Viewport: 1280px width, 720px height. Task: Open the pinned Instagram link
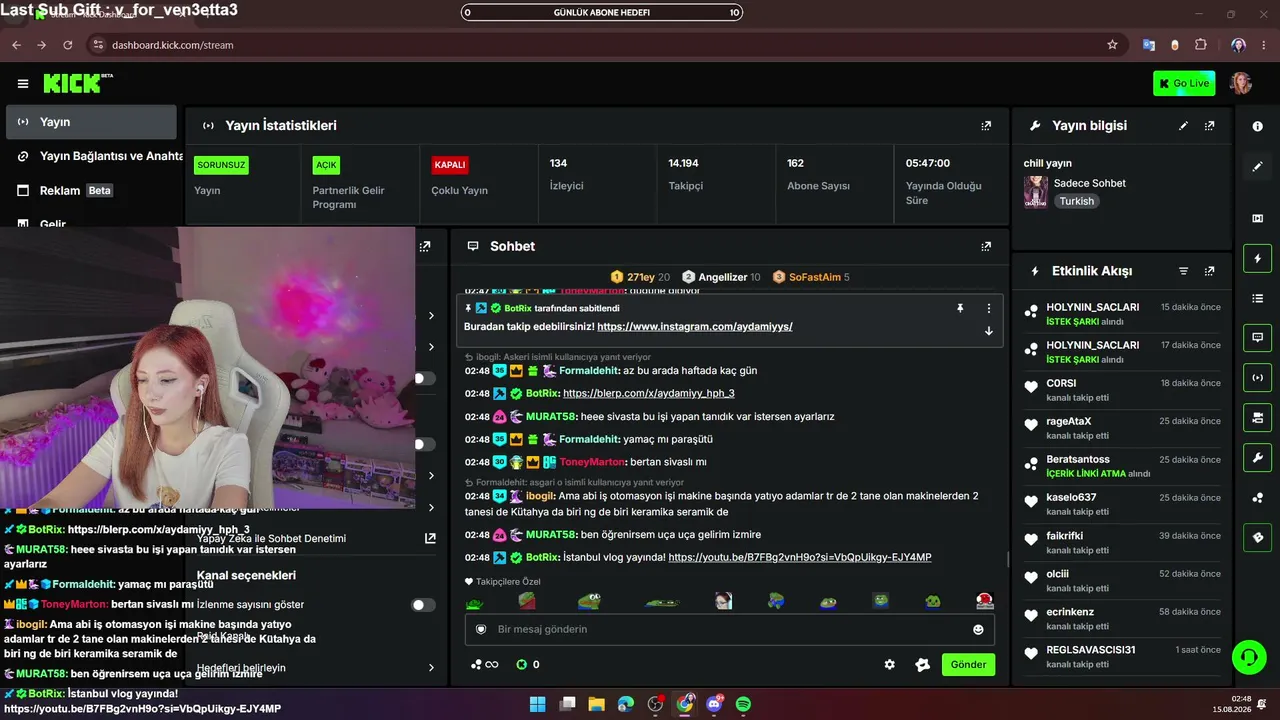point(695,327)
